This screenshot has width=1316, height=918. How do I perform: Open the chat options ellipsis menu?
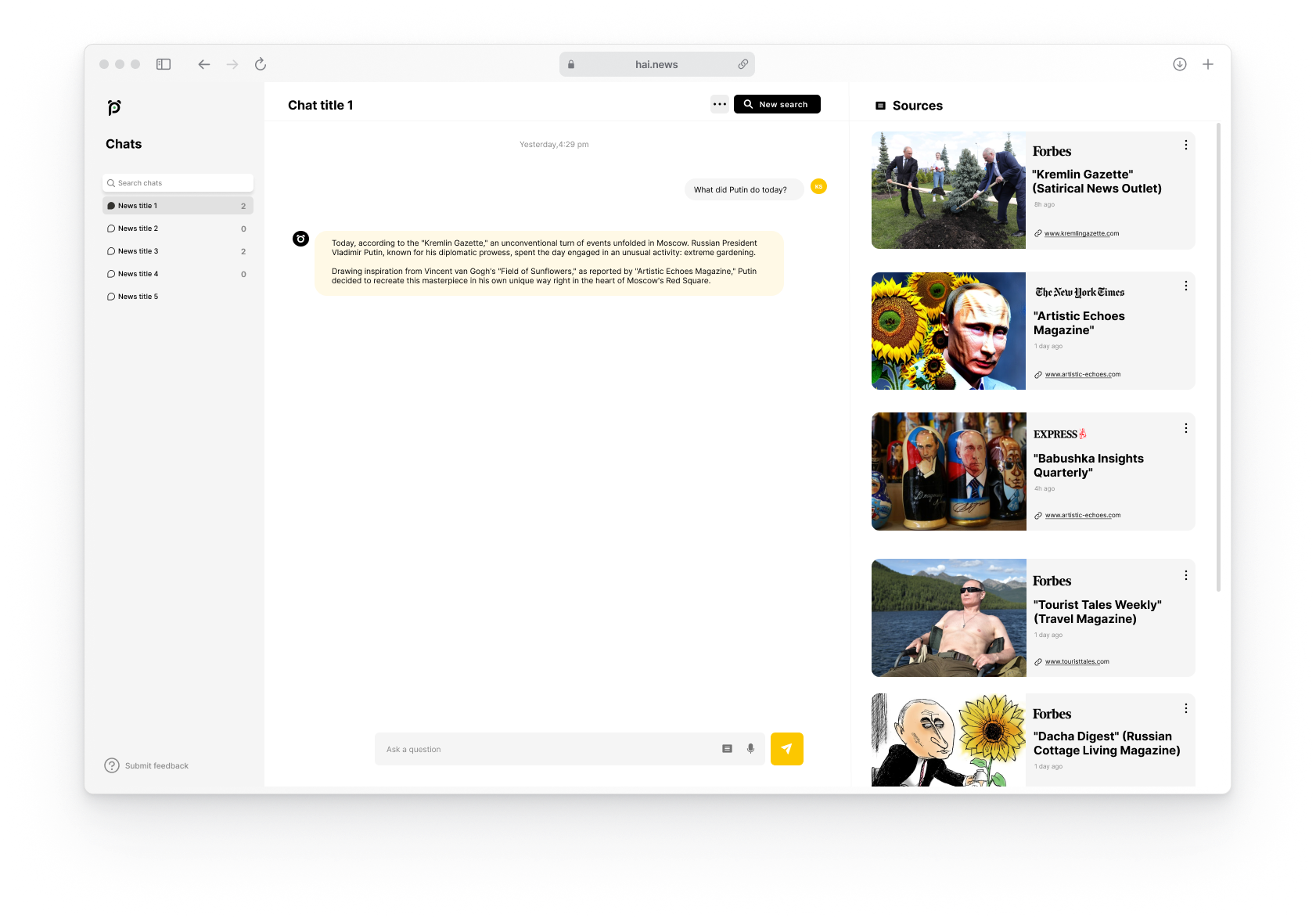coord(719,103)
